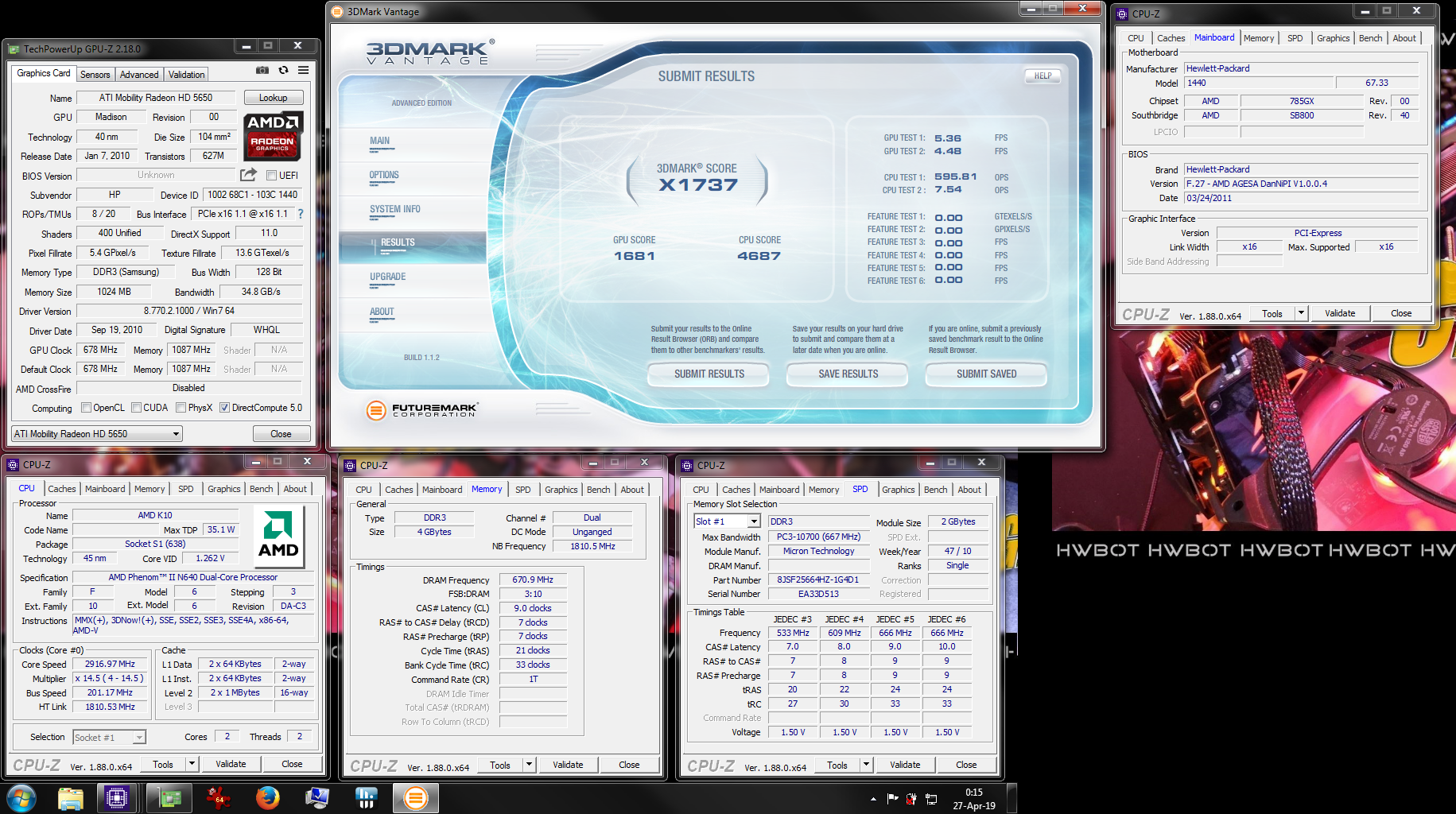
Task: Open the GPU-Z hamburger menu
Action: click(x=303, y=71)
